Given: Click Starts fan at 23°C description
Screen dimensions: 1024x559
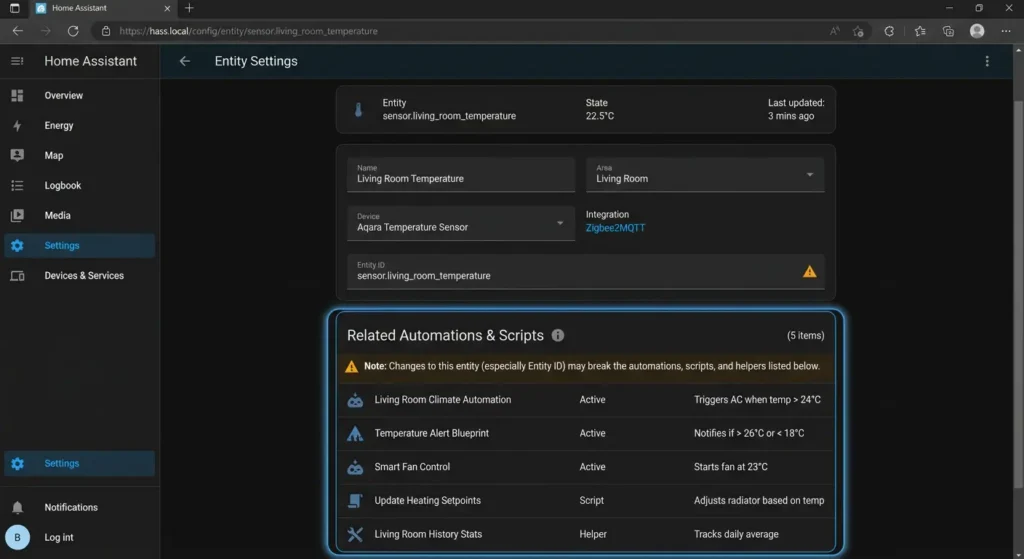Looking at the screenshot, I should tap(731, 467).
